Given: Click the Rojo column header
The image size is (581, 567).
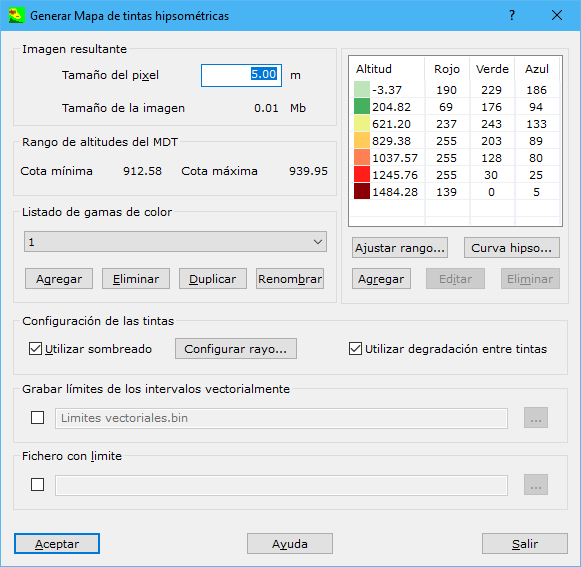Looking at the screenshot, I should pyautogui.click(x=447, y=69).
